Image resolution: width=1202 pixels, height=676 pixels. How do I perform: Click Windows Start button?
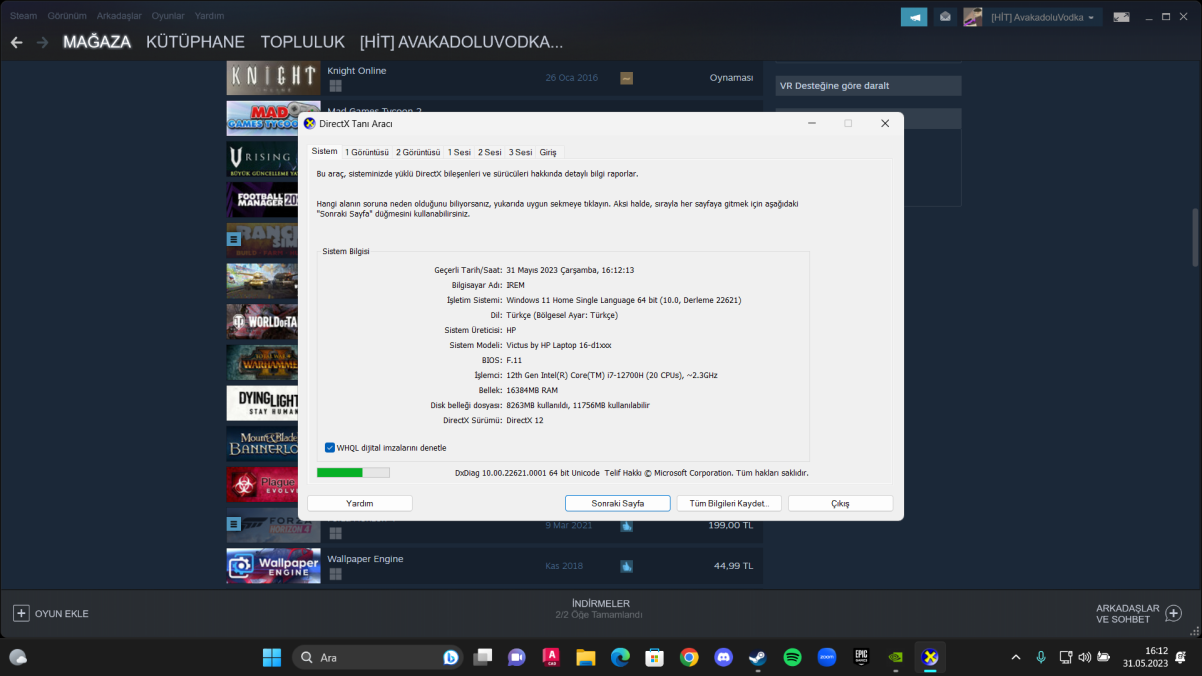[272, 657]
